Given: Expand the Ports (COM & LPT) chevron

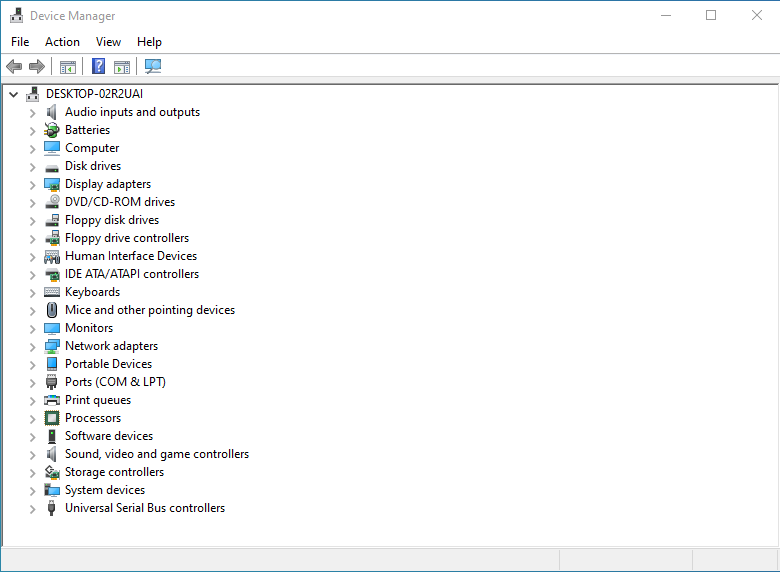Looking at the screenshot, I should click(x=32, y=382).
